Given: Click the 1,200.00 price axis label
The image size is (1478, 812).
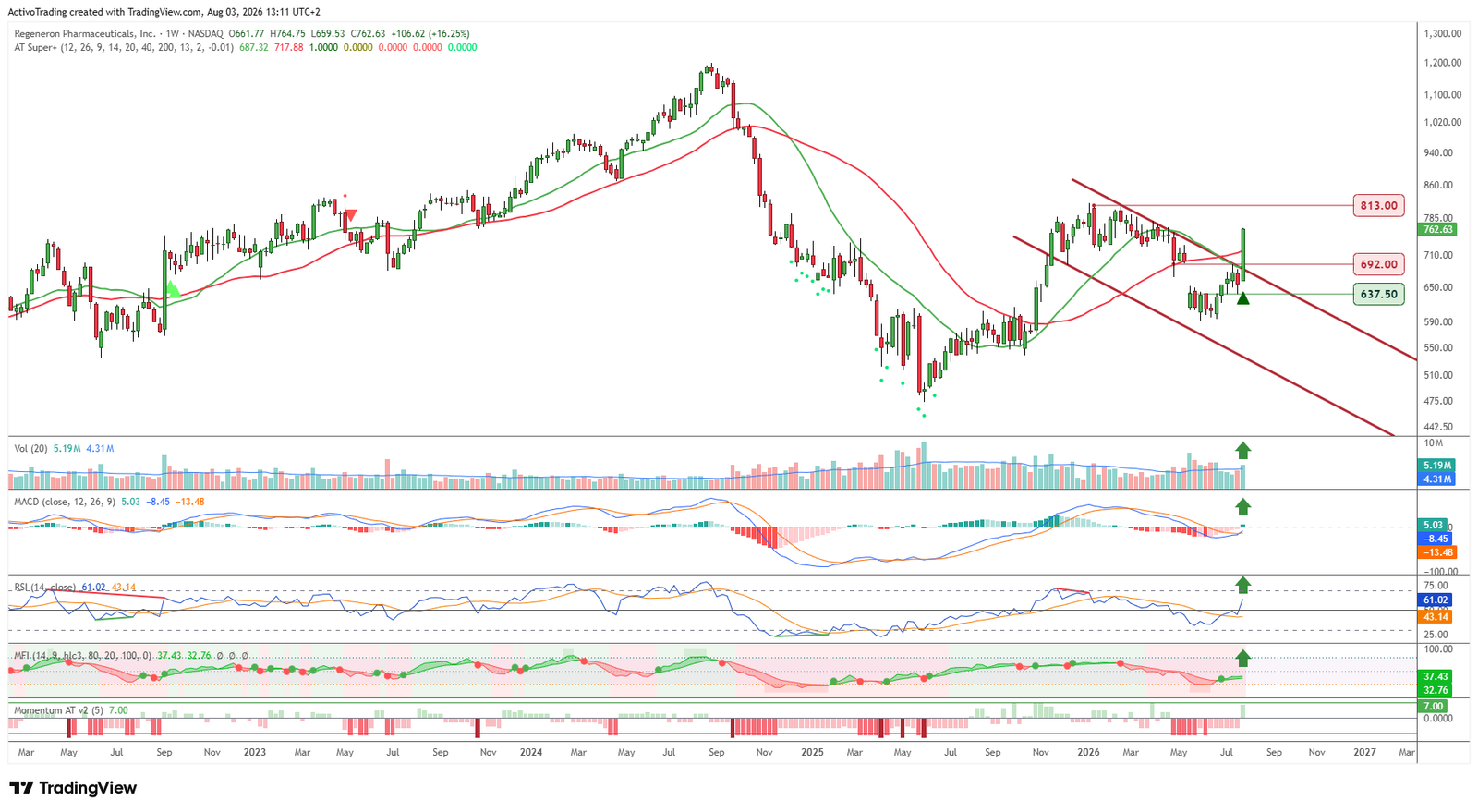Looking at the screenshot, I should 1443,63.
